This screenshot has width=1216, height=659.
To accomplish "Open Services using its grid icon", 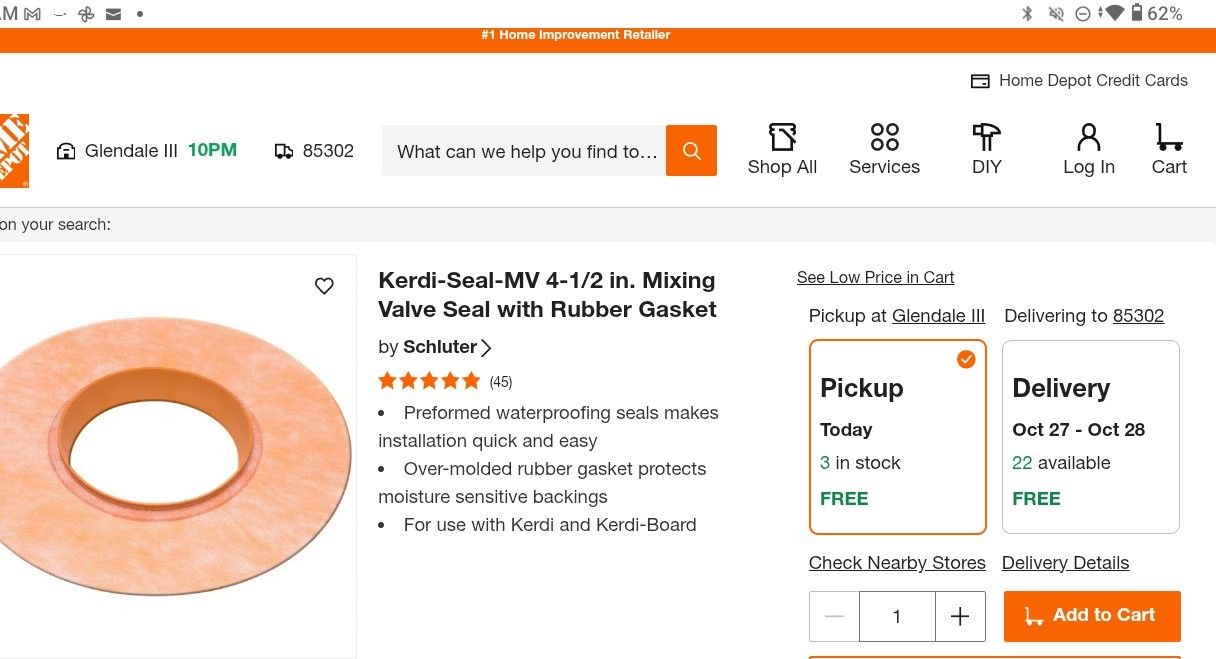I will tap(883, 135).
